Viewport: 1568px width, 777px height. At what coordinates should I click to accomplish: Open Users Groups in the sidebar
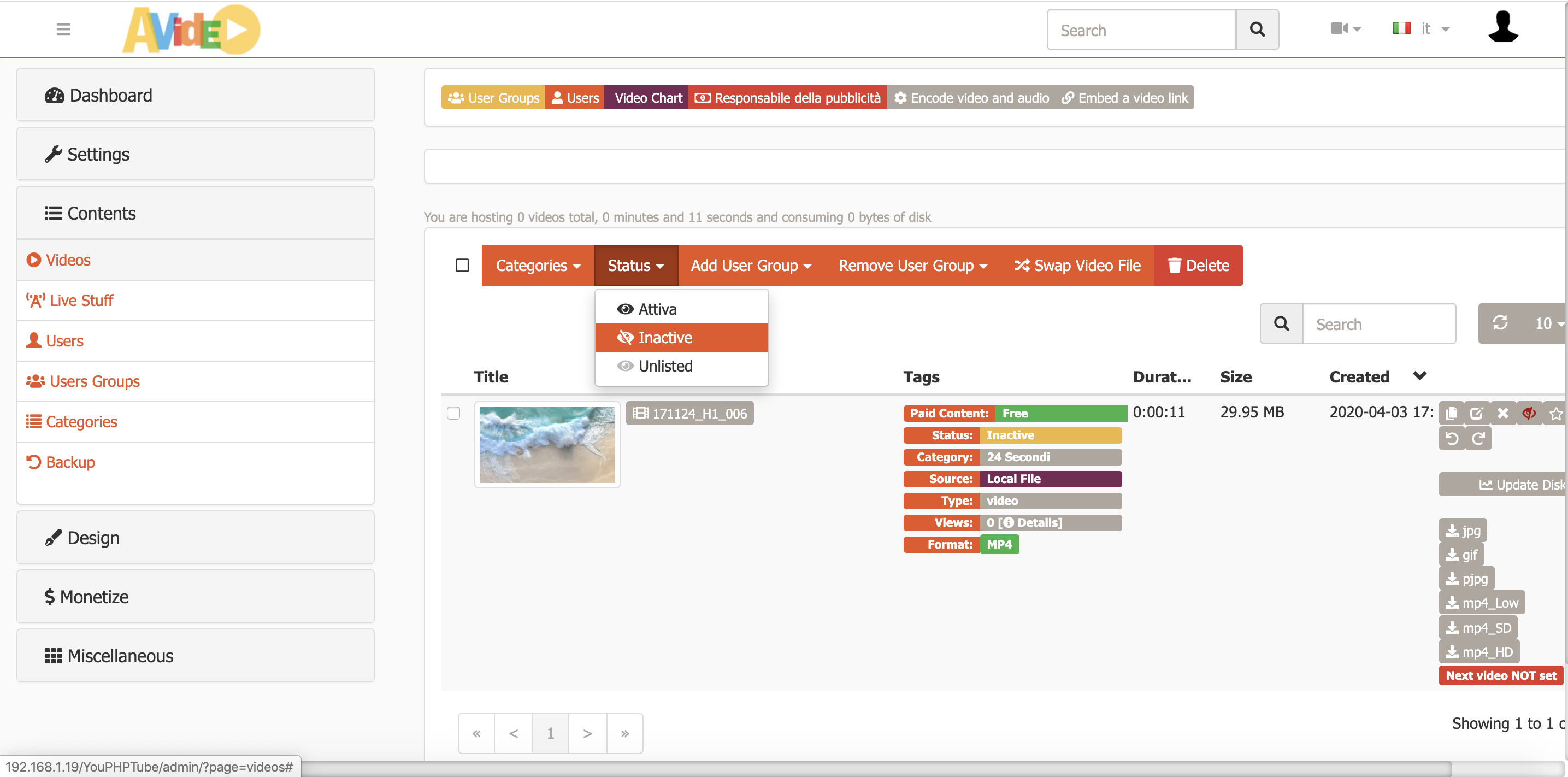pyautogui.click(x=196, y=381)
